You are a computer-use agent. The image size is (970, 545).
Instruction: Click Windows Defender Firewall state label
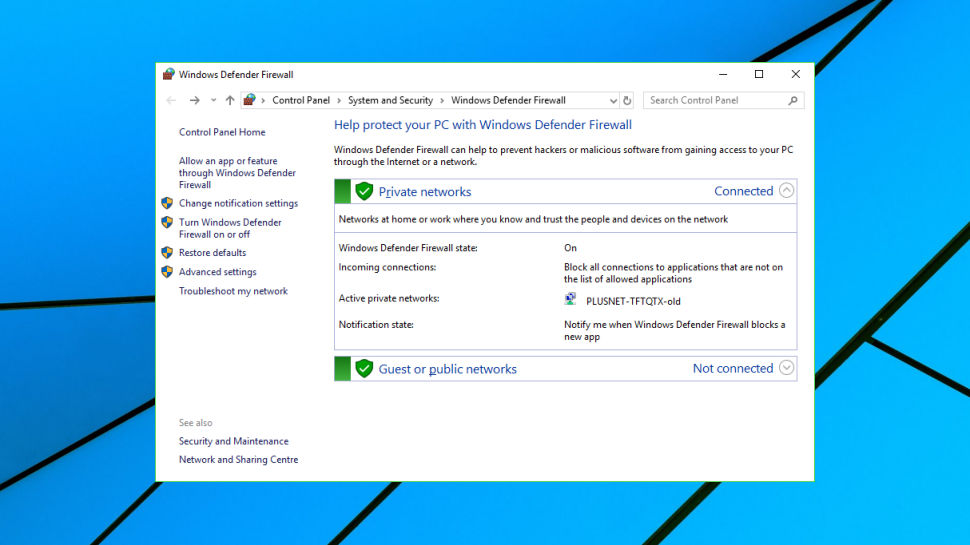pyautogui.click(x=408, y=248)
